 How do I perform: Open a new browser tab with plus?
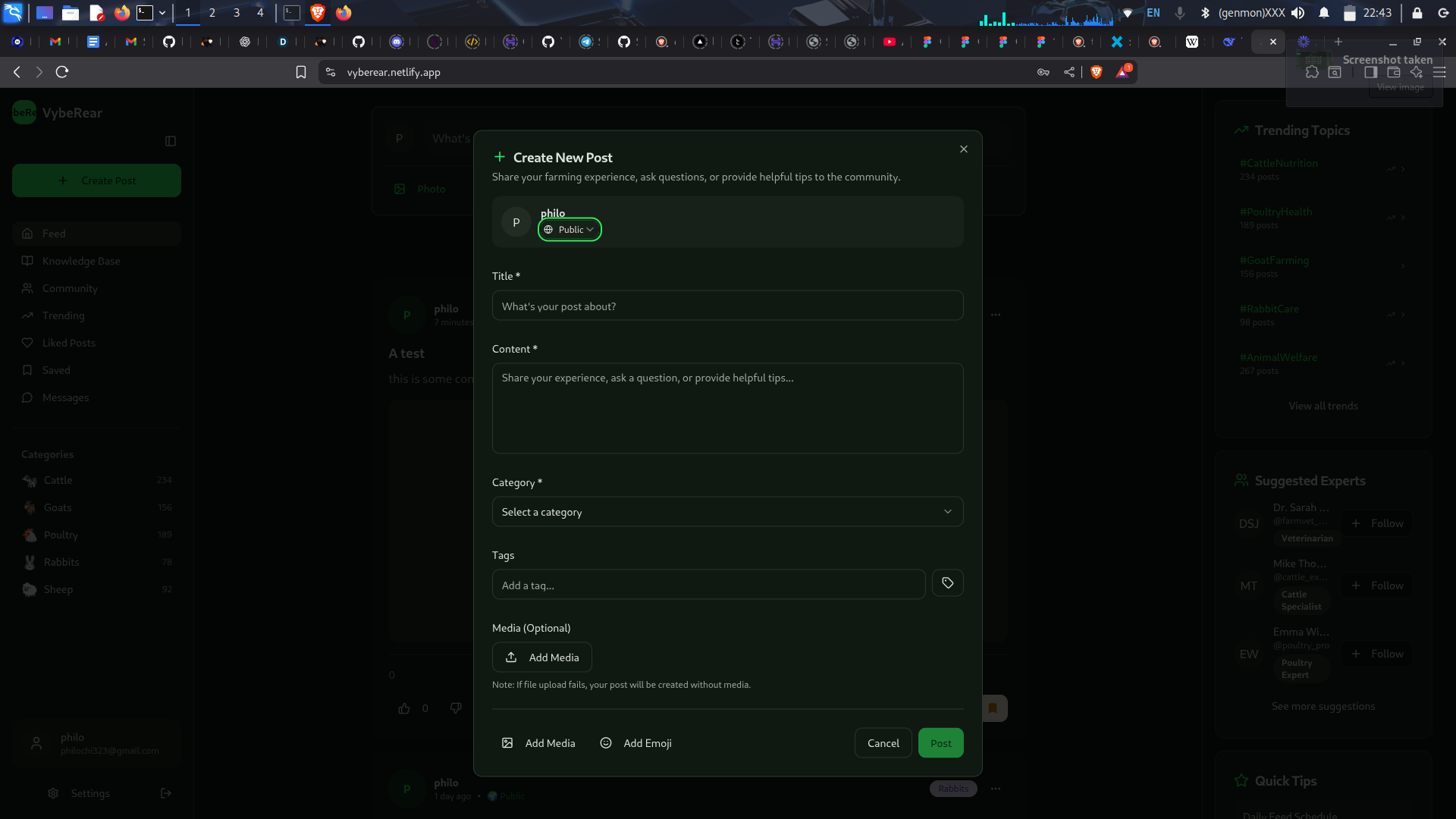(x=1338, y=42)
